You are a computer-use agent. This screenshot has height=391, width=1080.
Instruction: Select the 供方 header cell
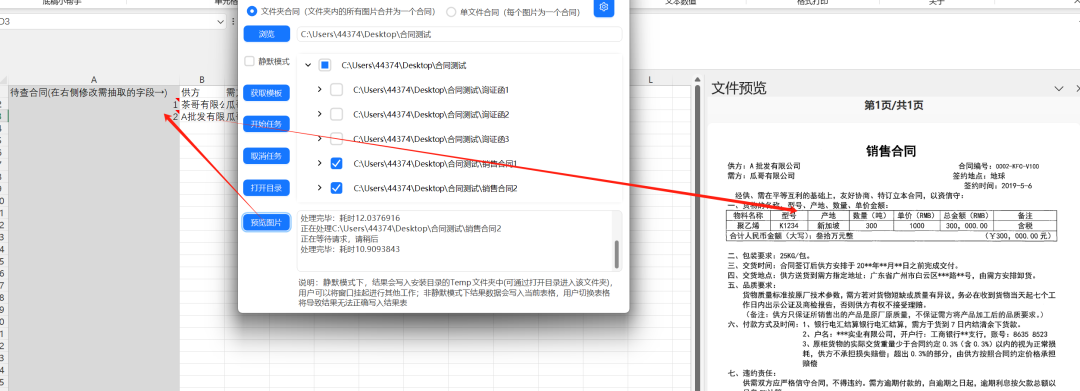202,92
